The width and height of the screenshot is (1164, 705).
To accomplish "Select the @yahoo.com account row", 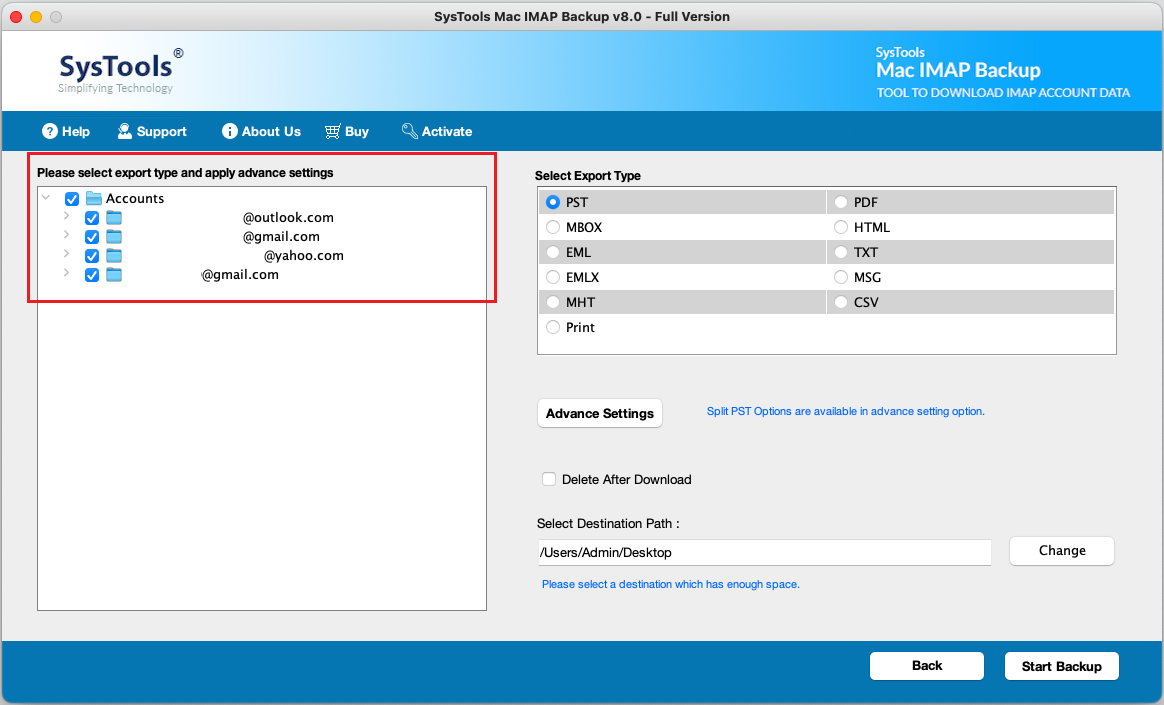I will (304, 255).
